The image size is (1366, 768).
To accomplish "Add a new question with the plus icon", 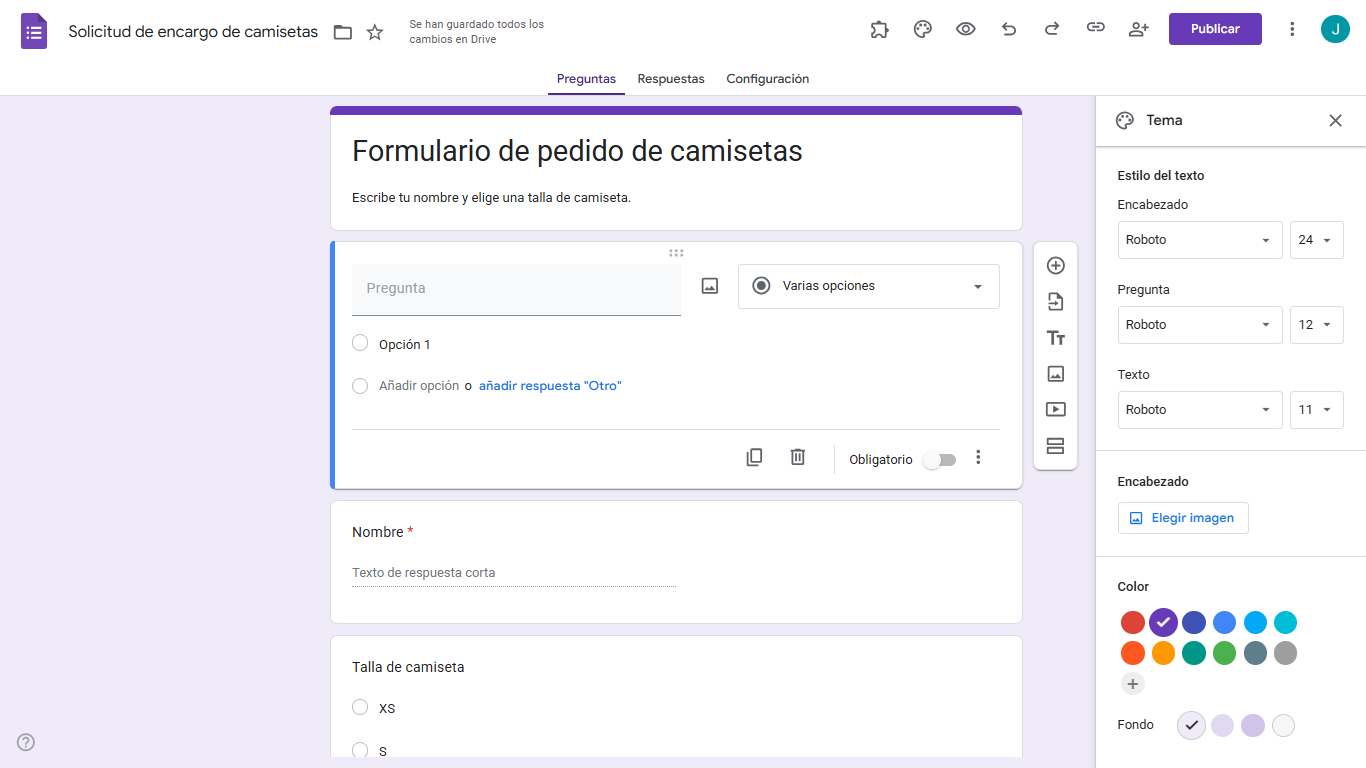I will 1055,265.
